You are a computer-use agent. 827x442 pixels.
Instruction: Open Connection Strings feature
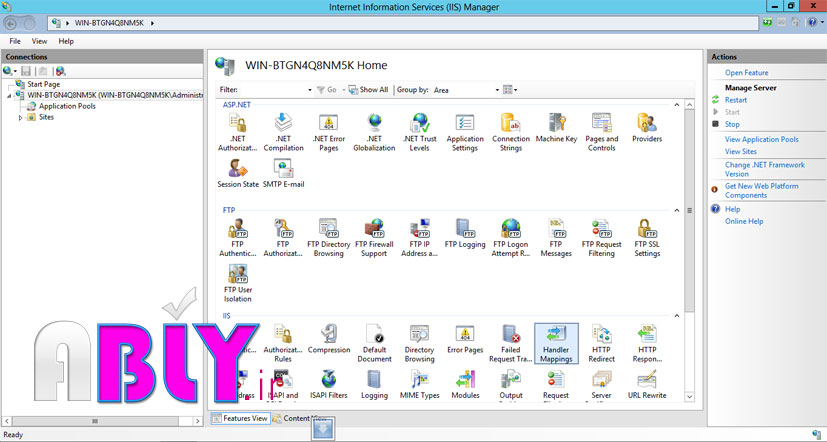511,133
